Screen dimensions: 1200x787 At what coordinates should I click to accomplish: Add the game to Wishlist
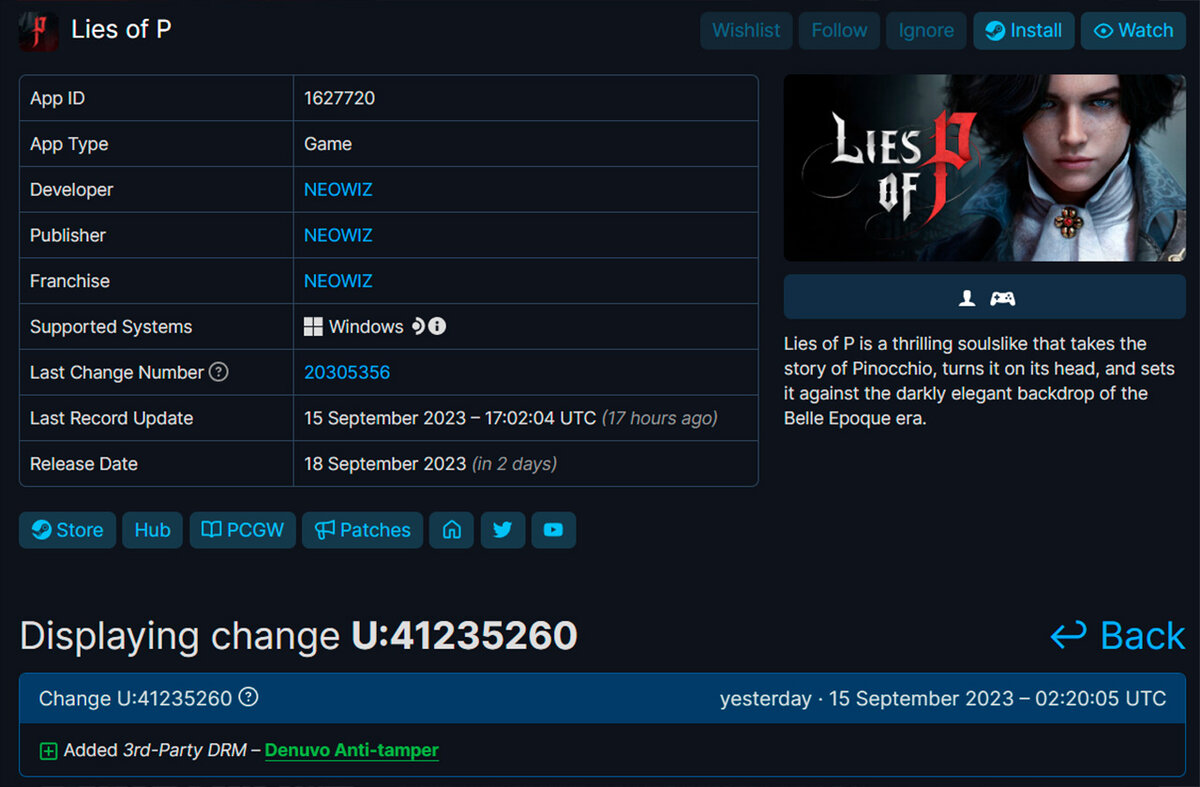click(x=746, y=31)
